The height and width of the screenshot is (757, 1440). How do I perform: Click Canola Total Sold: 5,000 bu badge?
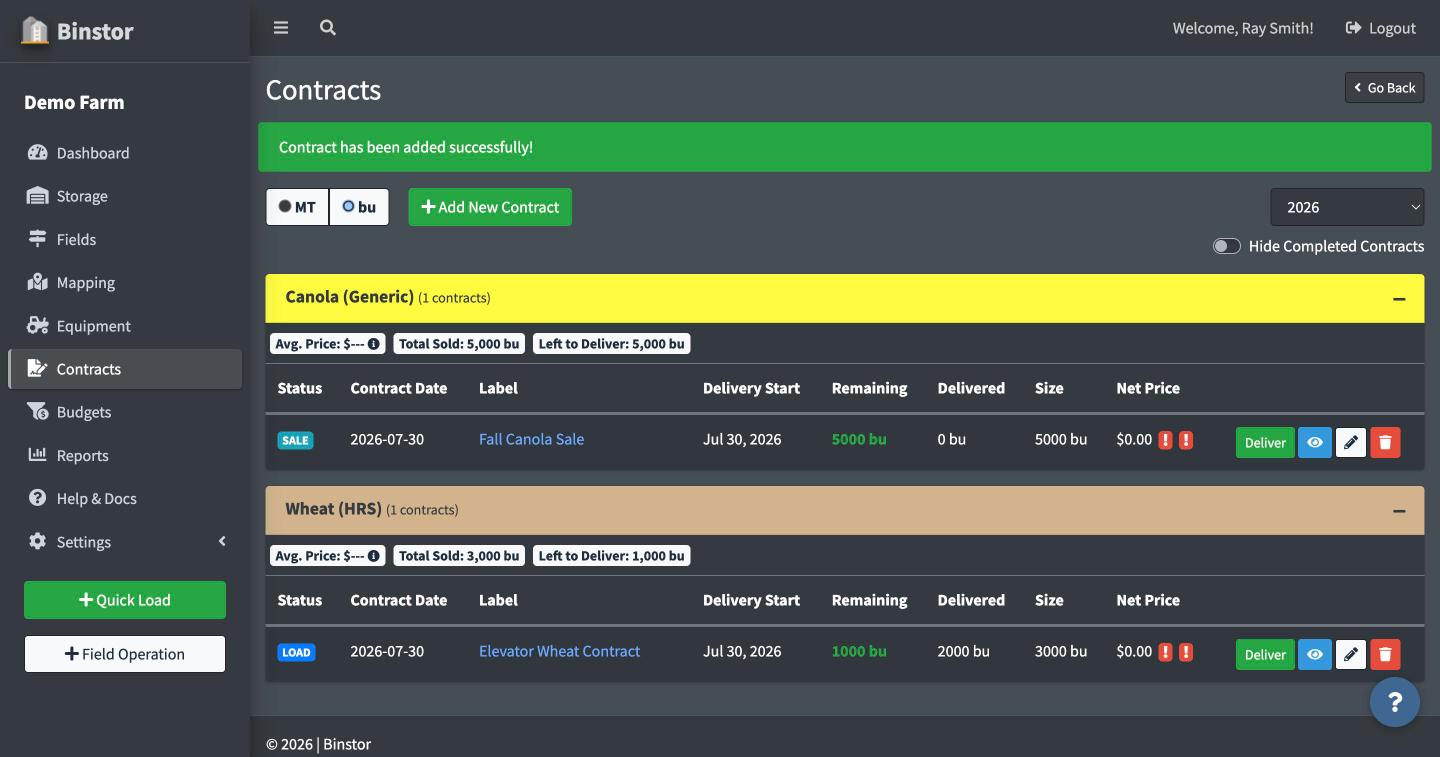(x=459, y=344)
